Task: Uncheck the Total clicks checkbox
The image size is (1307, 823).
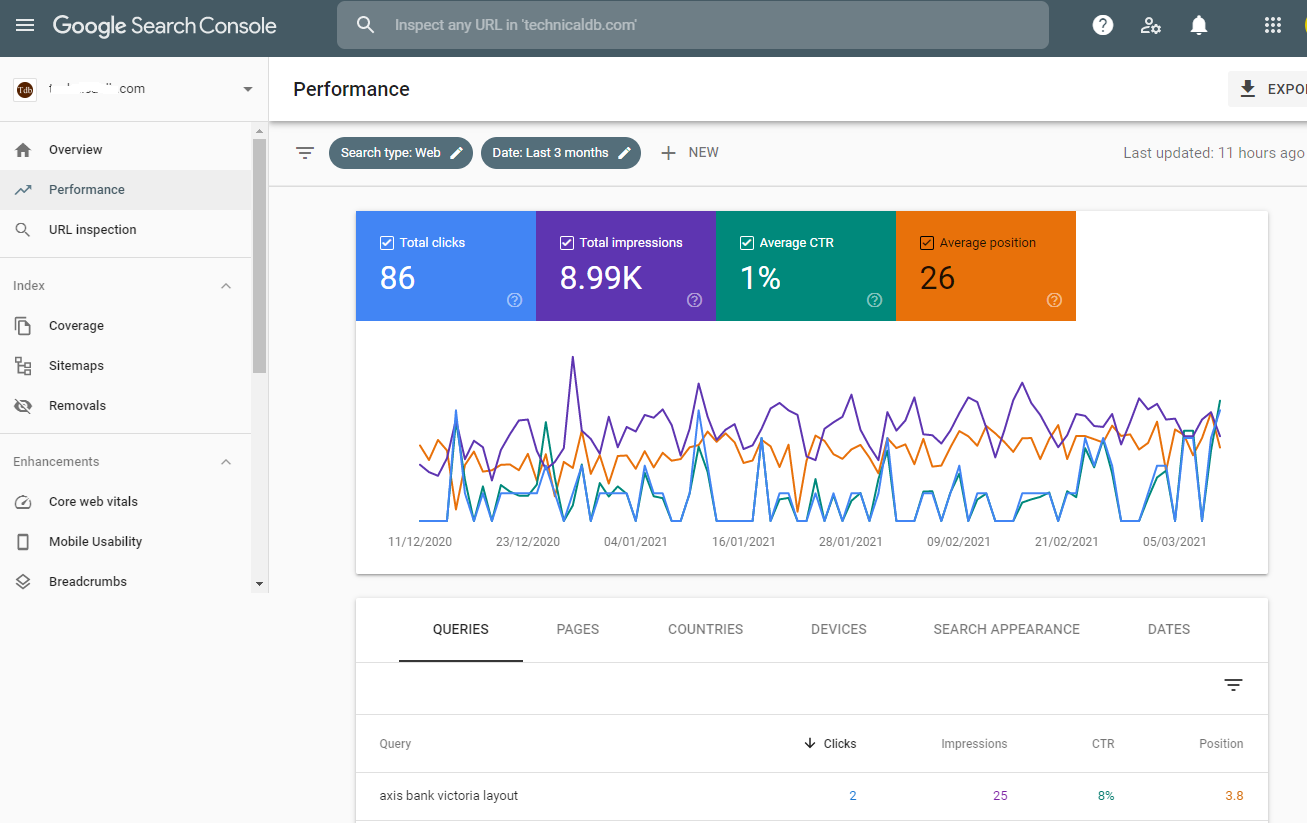Action: 387,243
